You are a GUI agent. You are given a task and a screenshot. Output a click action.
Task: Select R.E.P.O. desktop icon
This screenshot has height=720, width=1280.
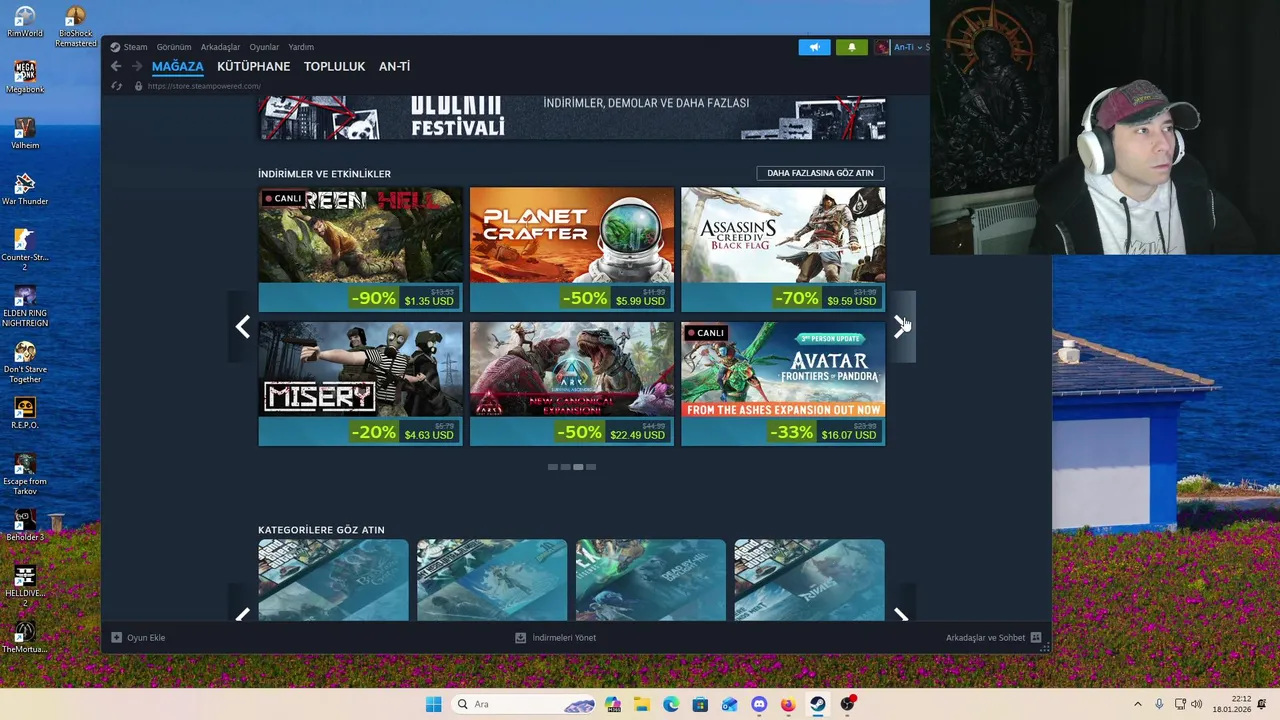point(25,414)
